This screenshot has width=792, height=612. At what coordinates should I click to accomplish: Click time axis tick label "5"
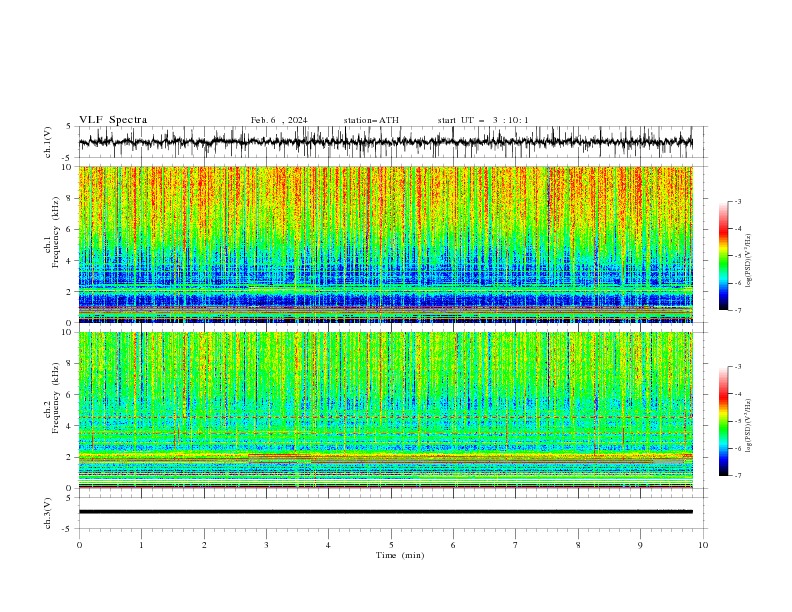point(391,545)
